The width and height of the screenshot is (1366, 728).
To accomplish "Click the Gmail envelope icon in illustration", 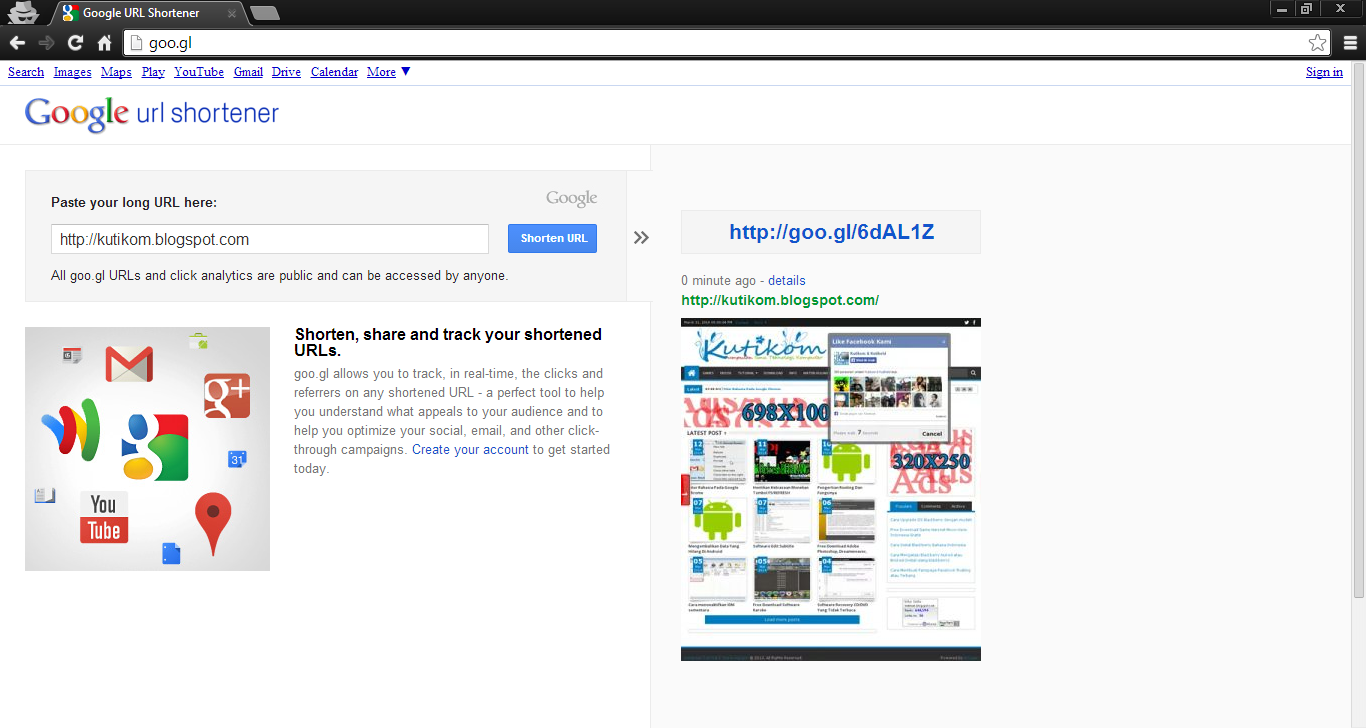I will tap(129, 365).
